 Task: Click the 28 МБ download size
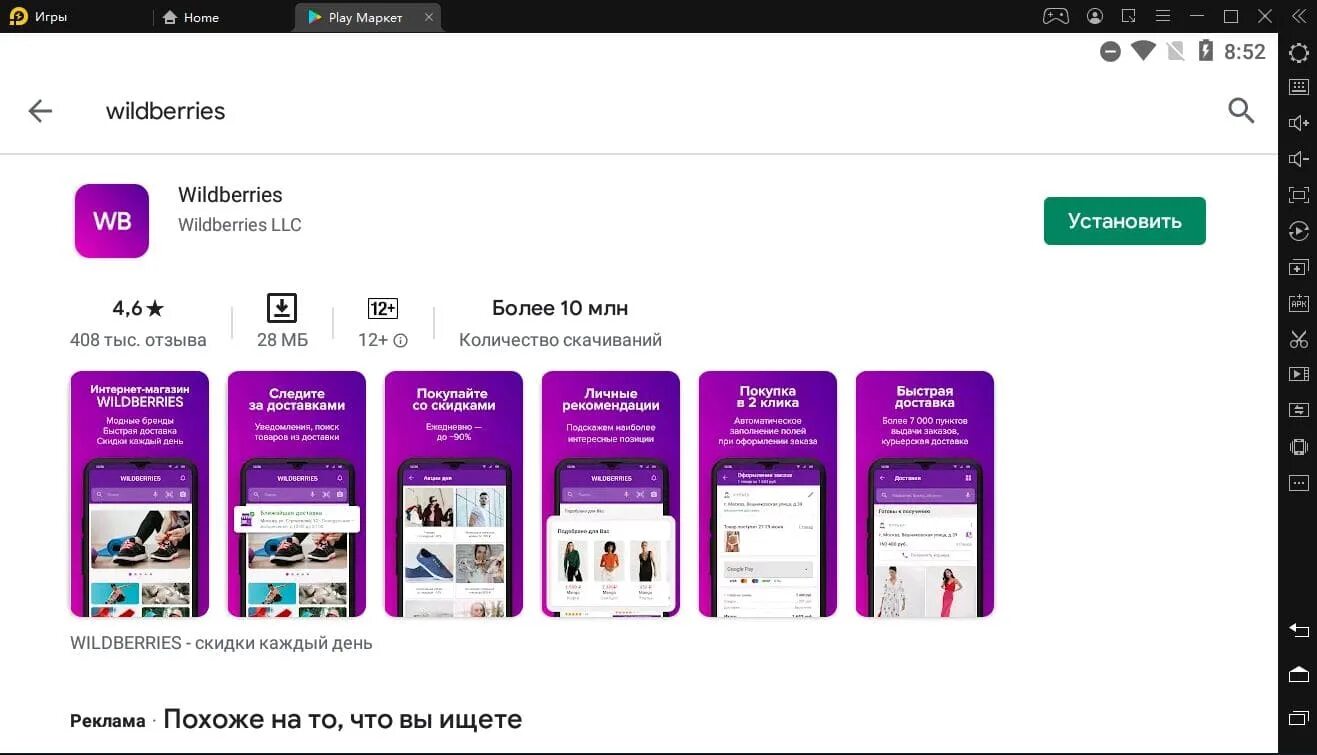click(x=282, y=323)
